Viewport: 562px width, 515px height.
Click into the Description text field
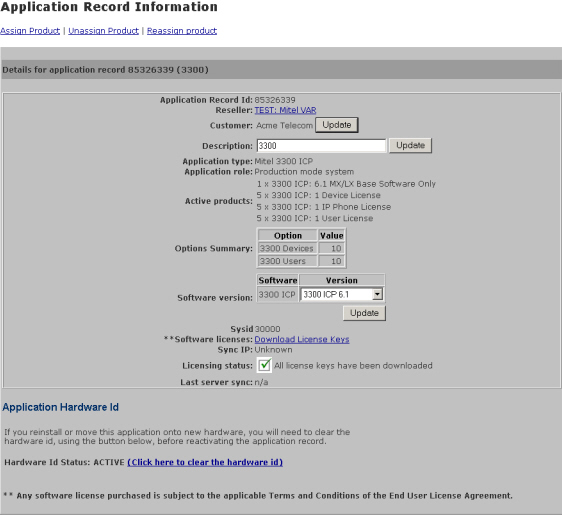point(322,146)
